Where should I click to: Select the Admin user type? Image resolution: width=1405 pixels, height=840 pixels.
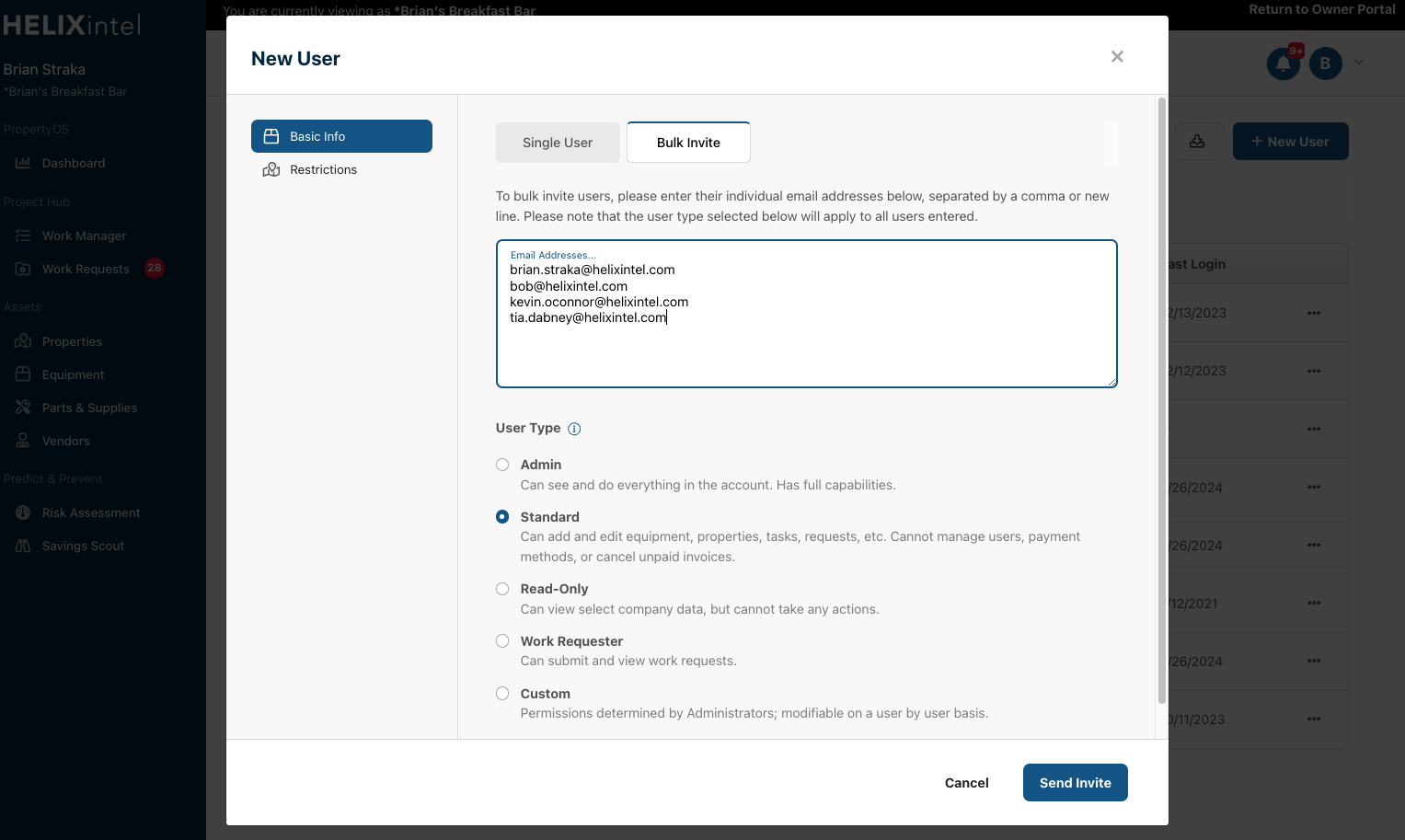click(x=502, y=465)
